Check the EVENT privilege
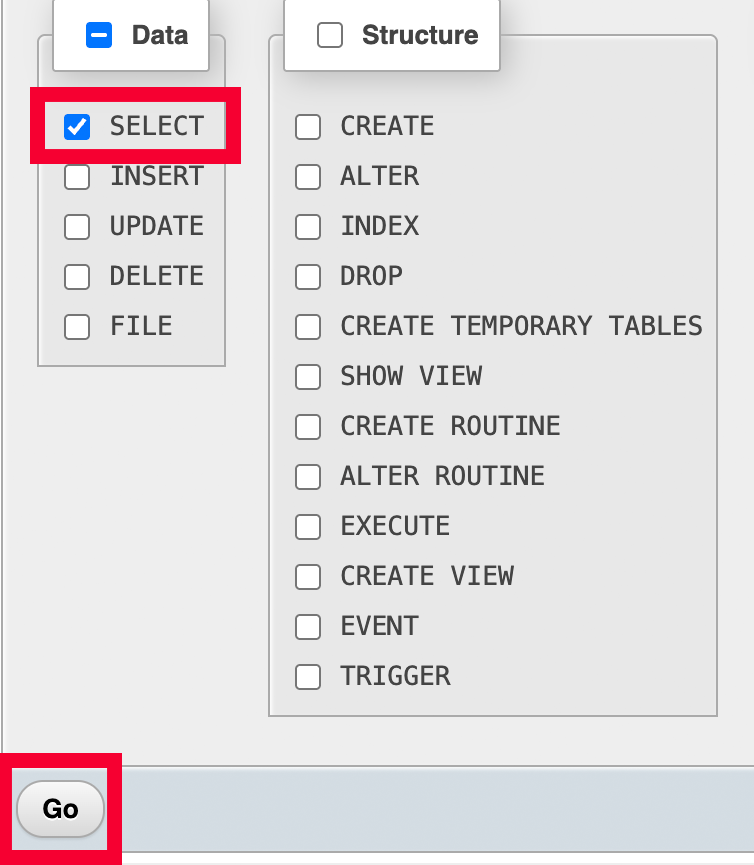Viewport: 754px width, 865px height. coord(308,627)
